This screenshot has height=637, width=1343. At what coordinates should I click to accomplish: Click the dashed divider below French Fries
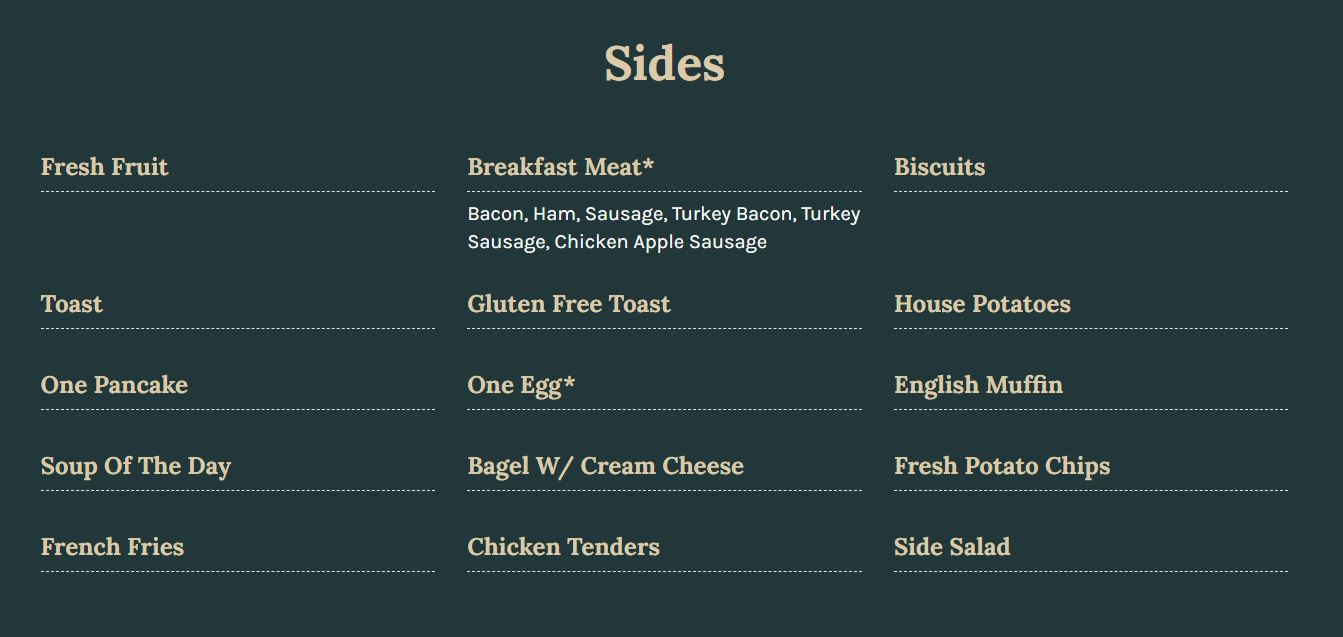tap(238, 571)
